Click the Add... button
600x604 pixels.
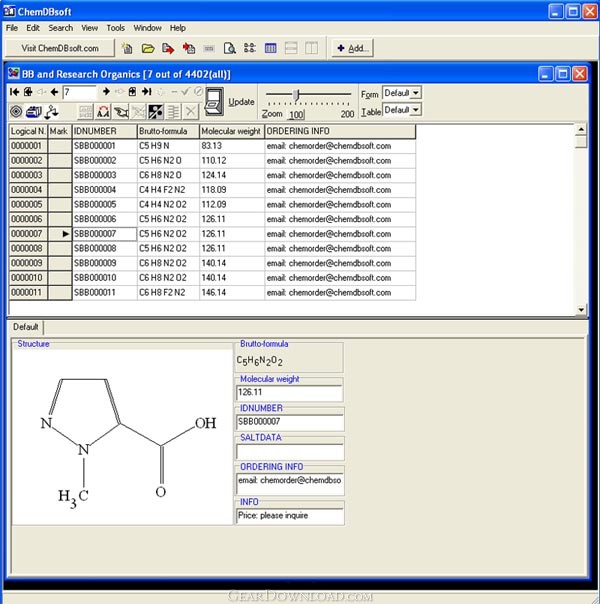click(x=352, y=48)
